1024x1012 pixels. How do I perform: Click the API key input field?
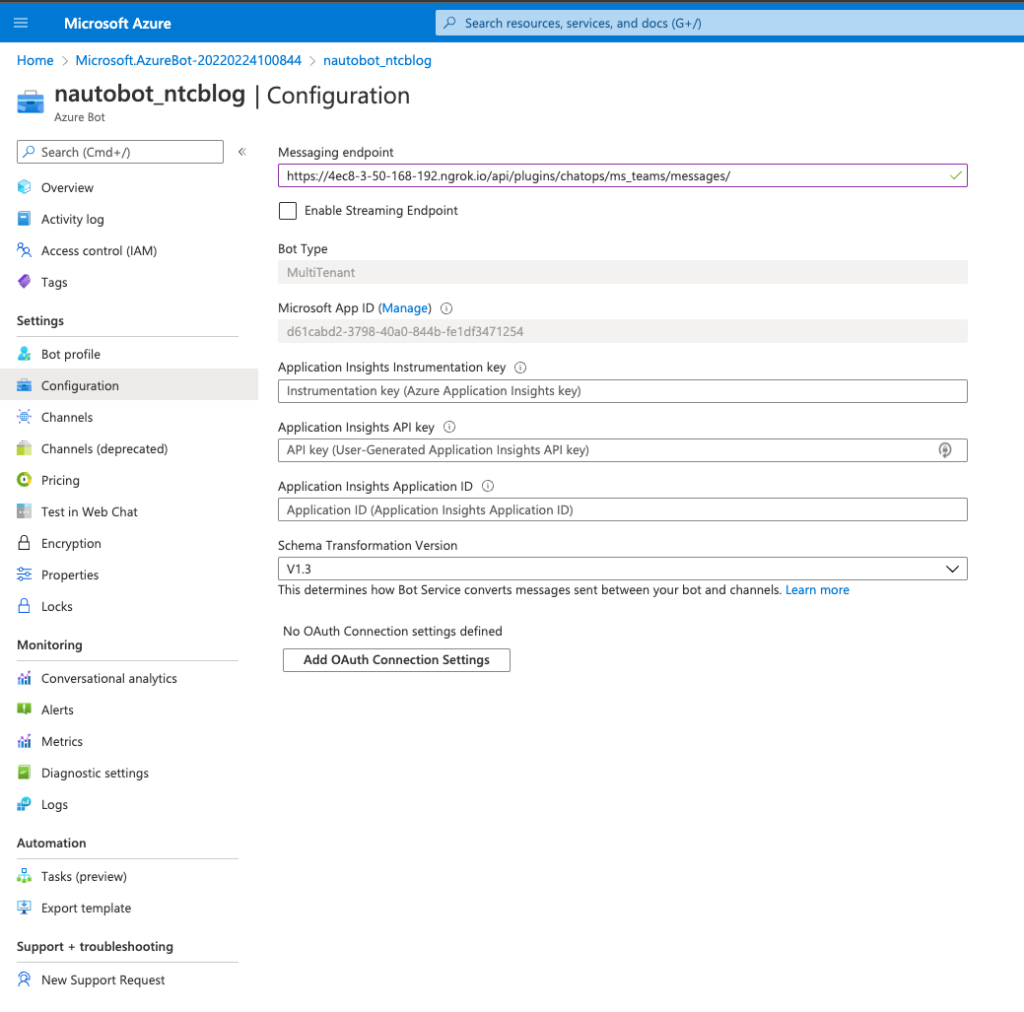(622, 450)
